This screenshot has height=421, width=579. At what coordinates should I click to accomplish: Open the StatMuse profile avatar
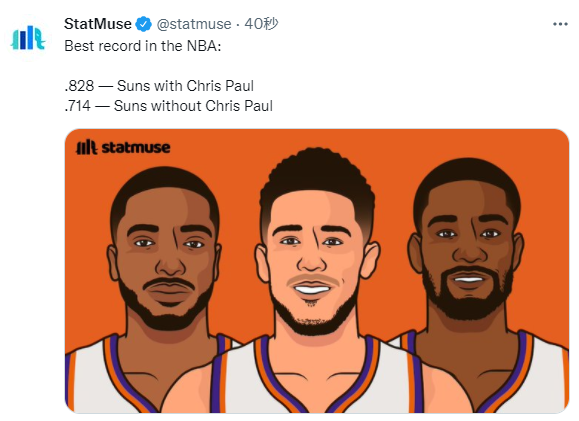28,37
